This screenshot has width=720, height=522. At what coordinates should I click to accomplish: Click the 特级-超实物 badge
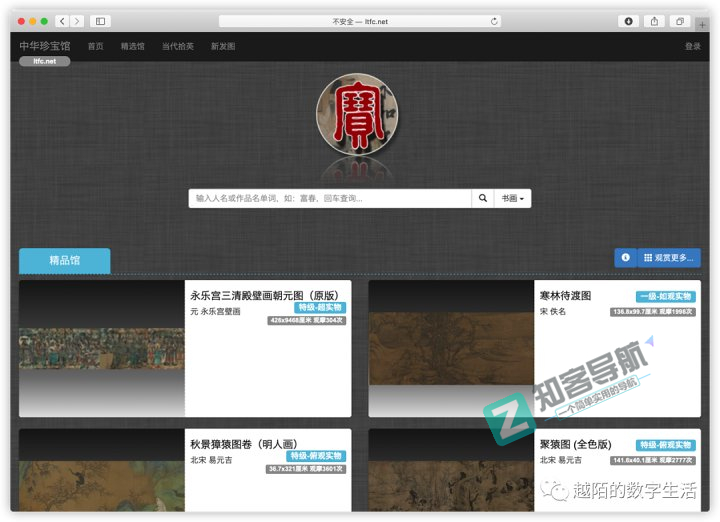(320, 308)
